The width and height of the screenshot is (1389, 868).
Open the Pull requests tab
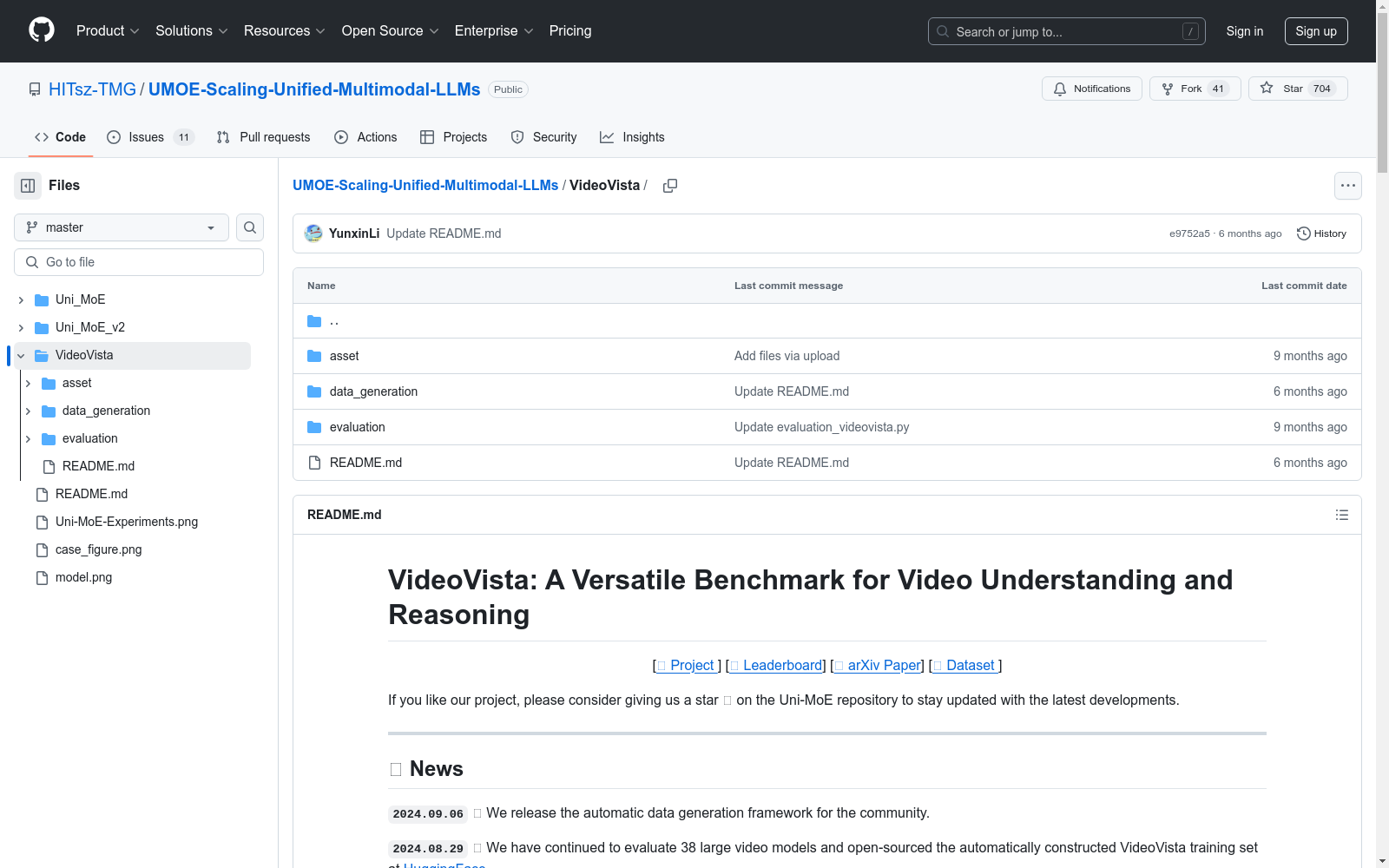pyautogui.click(x=263, y=137)
